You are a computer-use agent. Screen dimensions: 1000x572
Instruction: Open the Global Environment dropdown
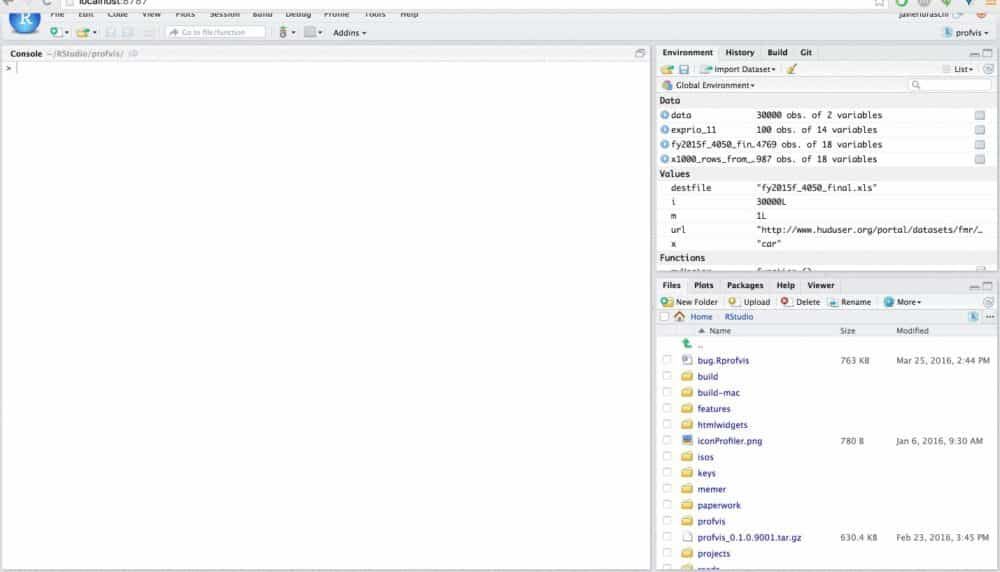click(709, 85)
